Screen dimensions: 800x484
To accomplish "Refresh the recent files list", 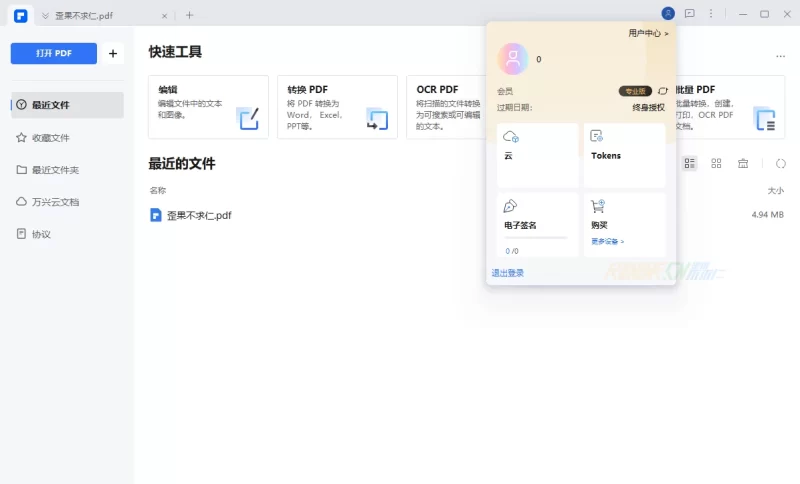I will point(781,163).
